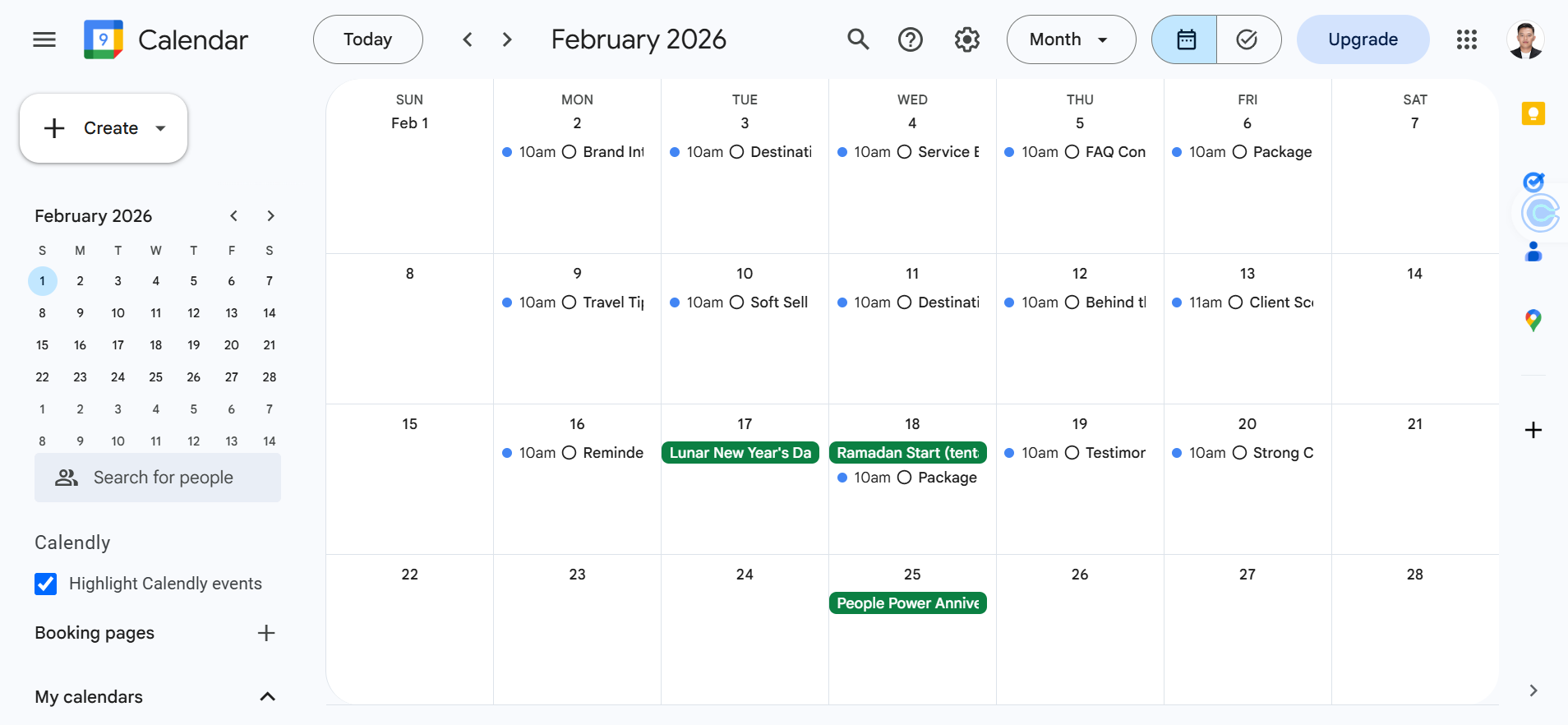Viewport: 1568px width, 725px height.
Task: Select February 17 in the mini calendar
Action: pos(118,345)
